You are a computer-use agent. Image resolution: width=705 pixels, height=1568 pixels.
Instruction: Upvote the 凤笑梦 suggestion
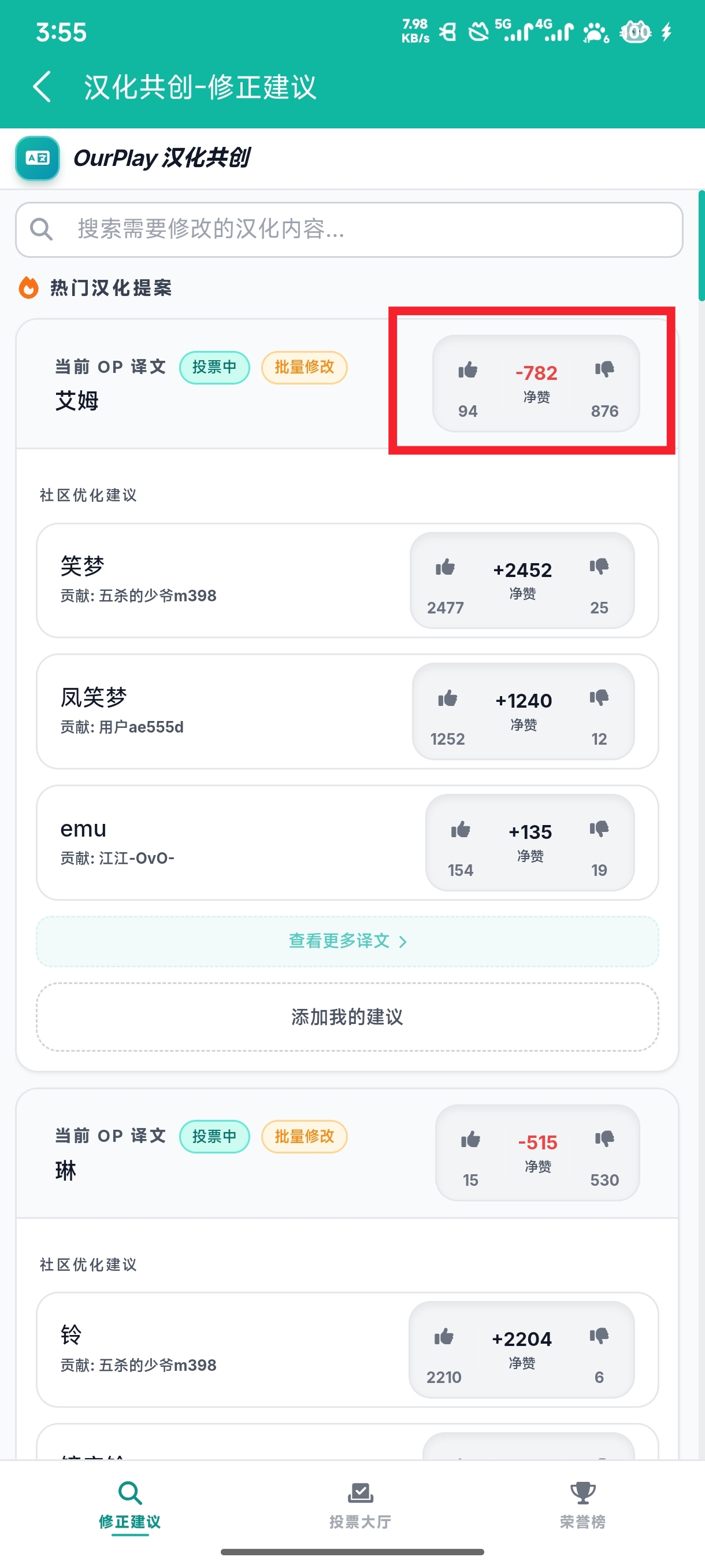447,699
